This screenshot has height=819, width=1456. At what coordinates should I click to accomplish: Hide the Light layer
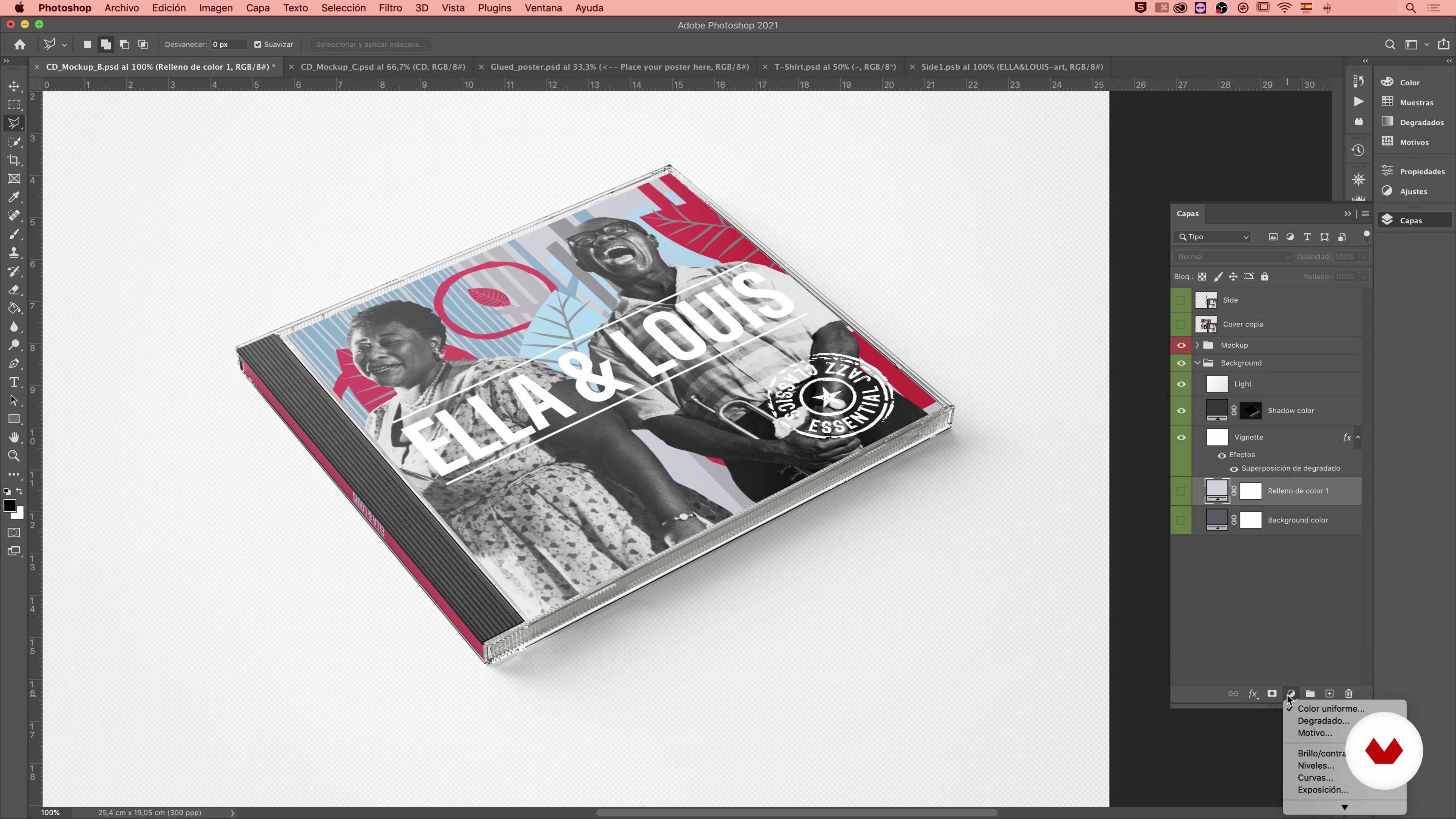click(x=1181, y=384)
